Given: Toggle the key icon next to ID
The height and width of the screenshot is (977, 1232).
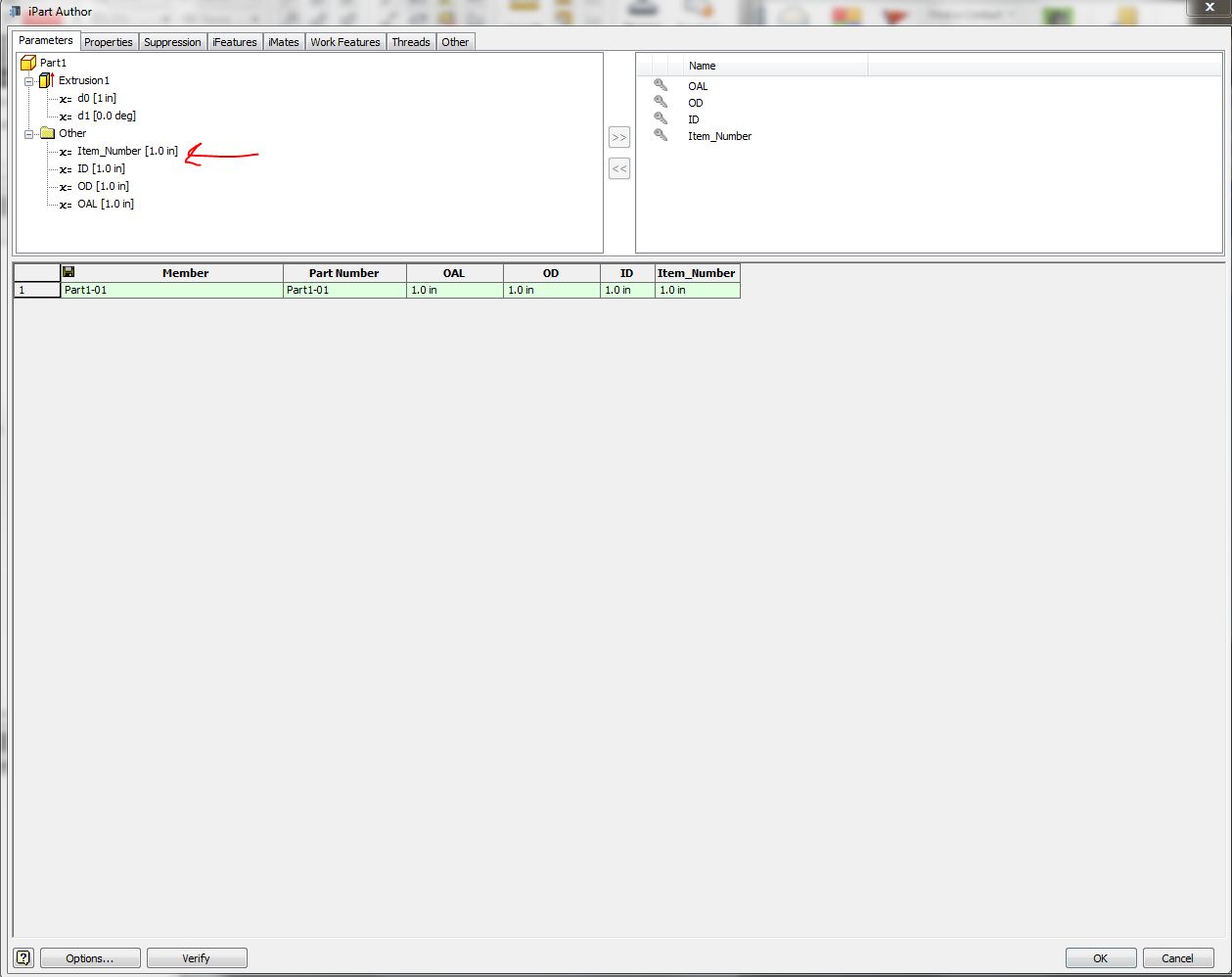Looking at the screenshot, I should point(661,119).
